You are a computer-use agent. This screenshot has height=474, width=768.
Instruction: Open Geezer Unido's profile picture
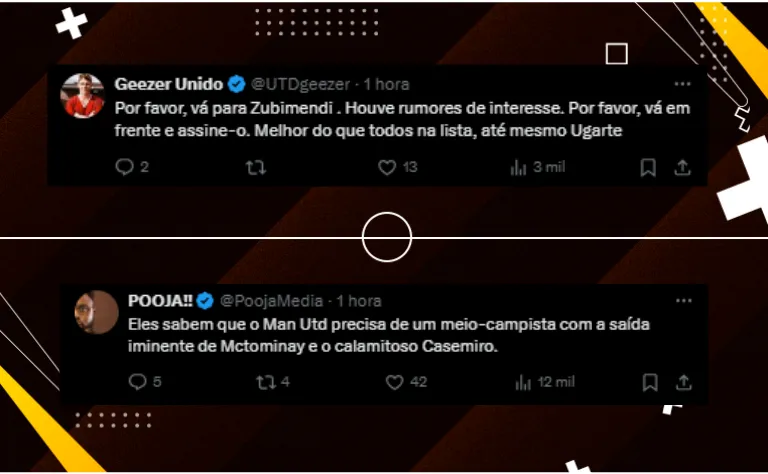click(82, 96)
